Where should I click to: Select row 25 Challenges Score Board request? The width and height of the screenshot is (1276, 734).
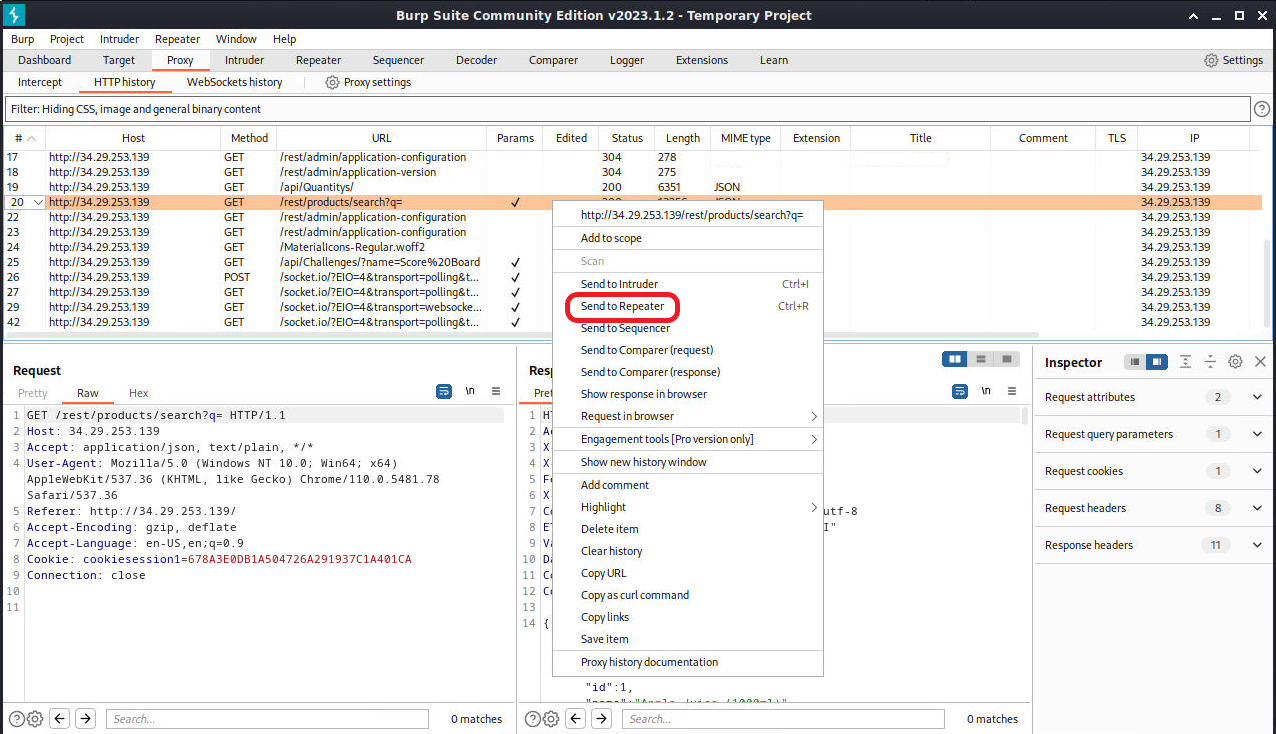(x=633, y=262)
